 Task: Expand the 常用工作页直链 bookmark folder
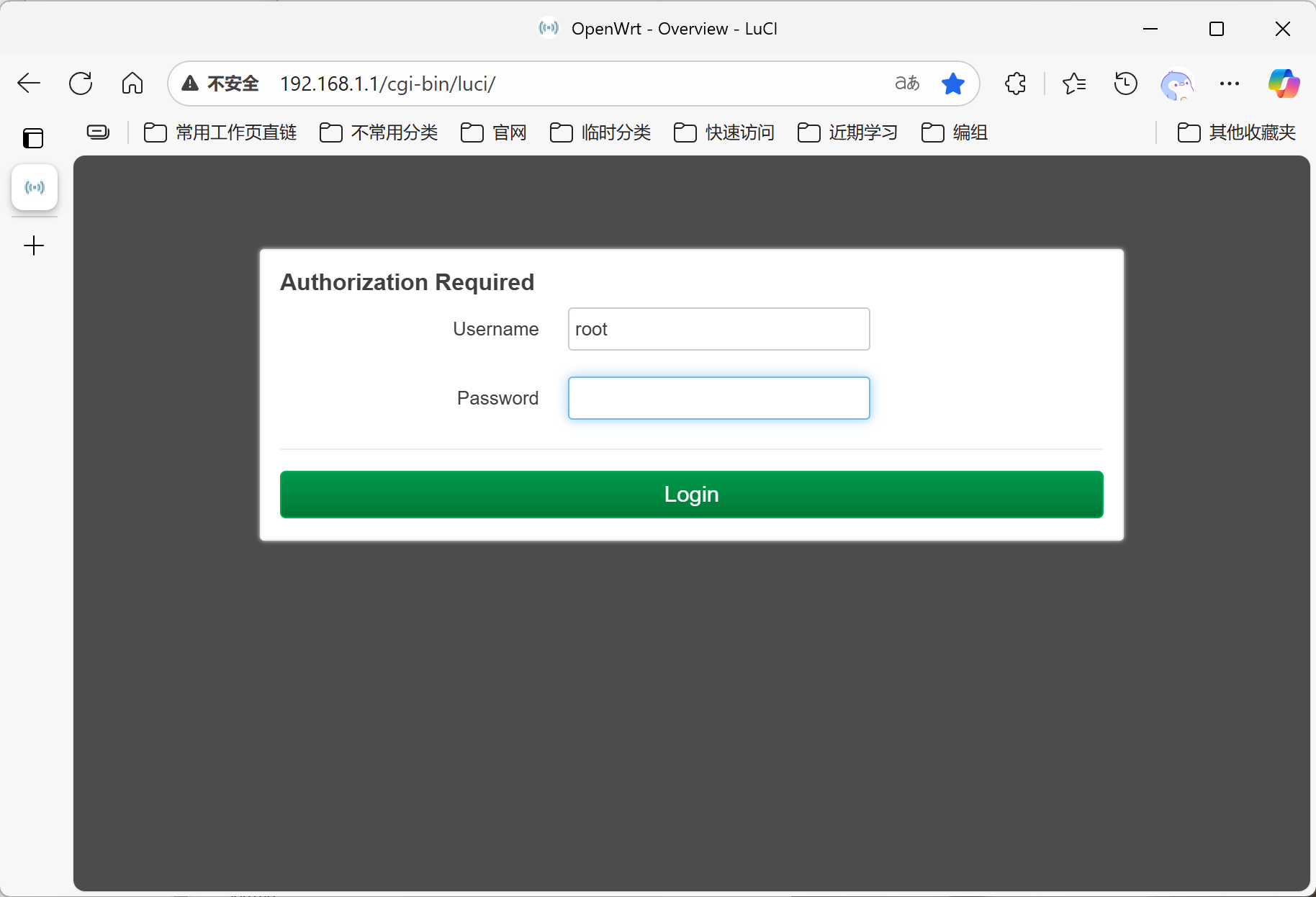(220, 132)
